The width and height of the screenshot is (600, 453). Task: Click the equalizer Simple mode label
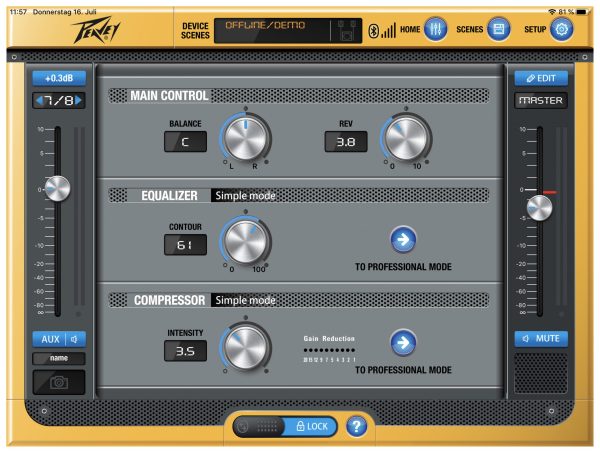245,196
